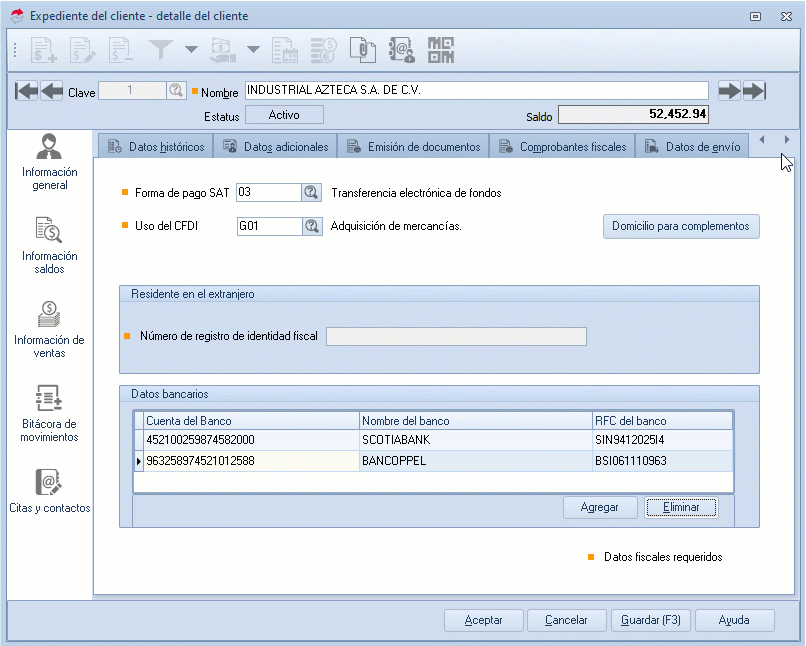
Task: Open Forma de pago SAT lookup icon
Action: tap(312, 193)
